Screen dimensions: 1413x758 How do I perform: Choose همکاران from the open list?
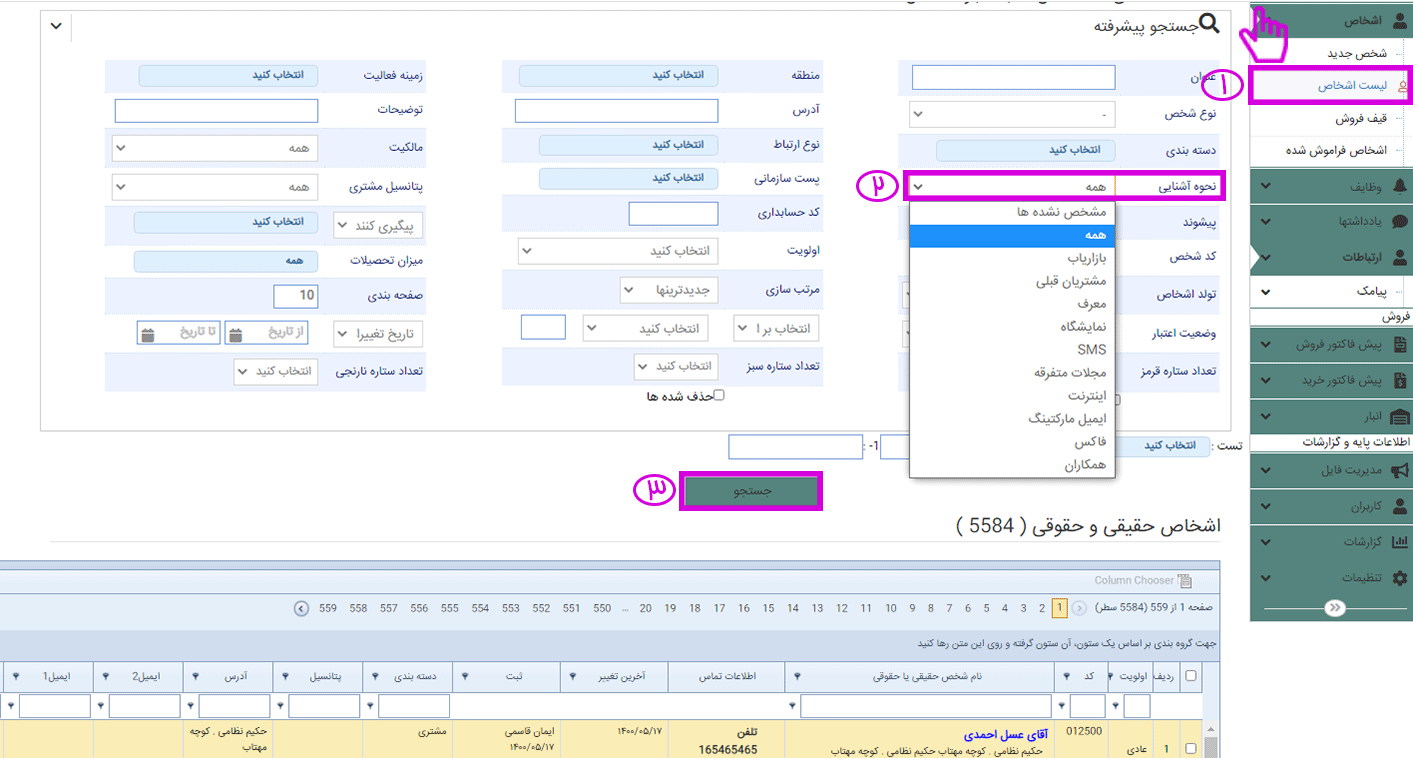point(1012,465)
